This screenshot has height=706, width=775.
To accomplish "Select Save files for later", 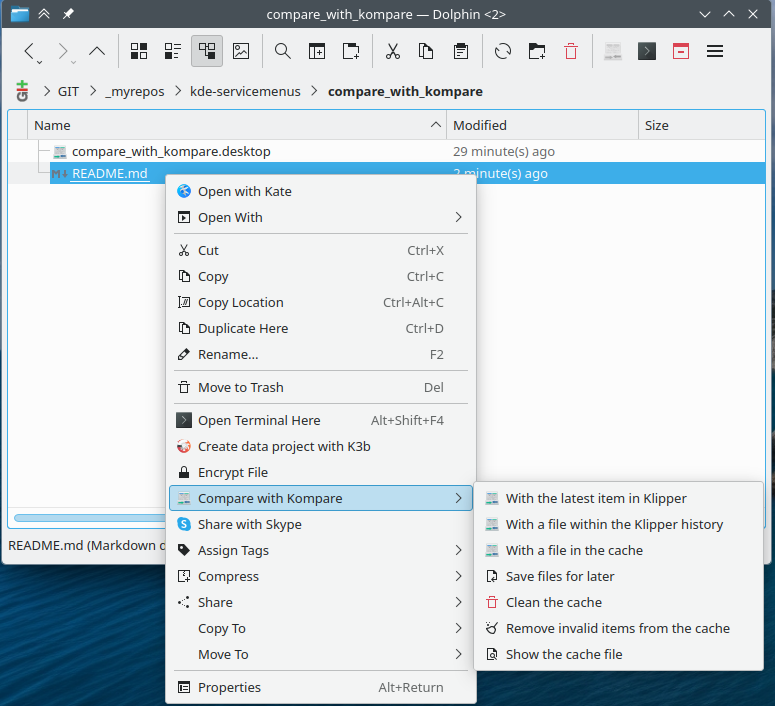I will click(618, 576).
